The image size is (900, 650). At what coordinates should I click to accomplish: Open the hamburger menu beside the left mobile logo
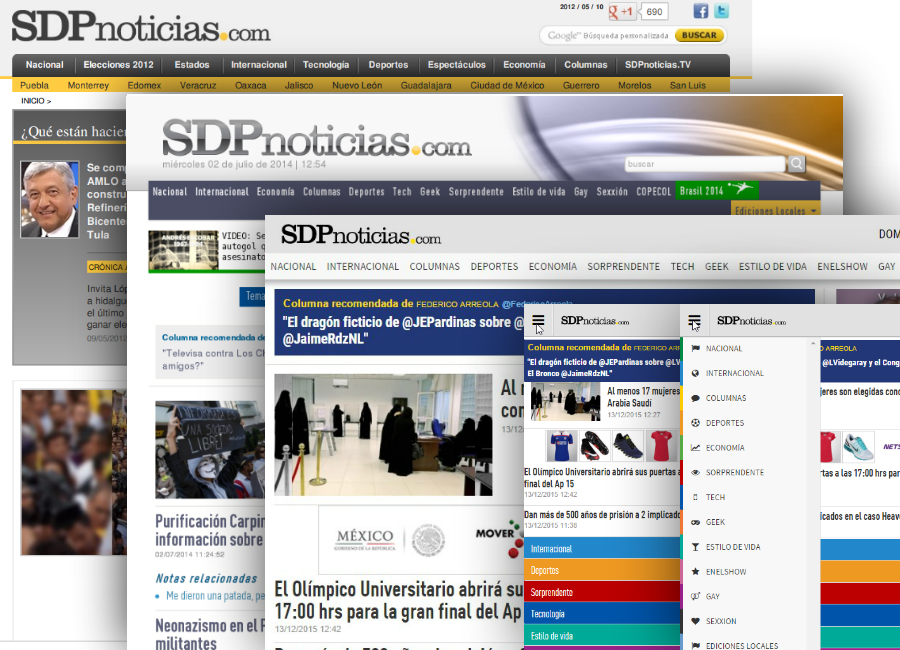pyautogui.click(x=538, y=321)
